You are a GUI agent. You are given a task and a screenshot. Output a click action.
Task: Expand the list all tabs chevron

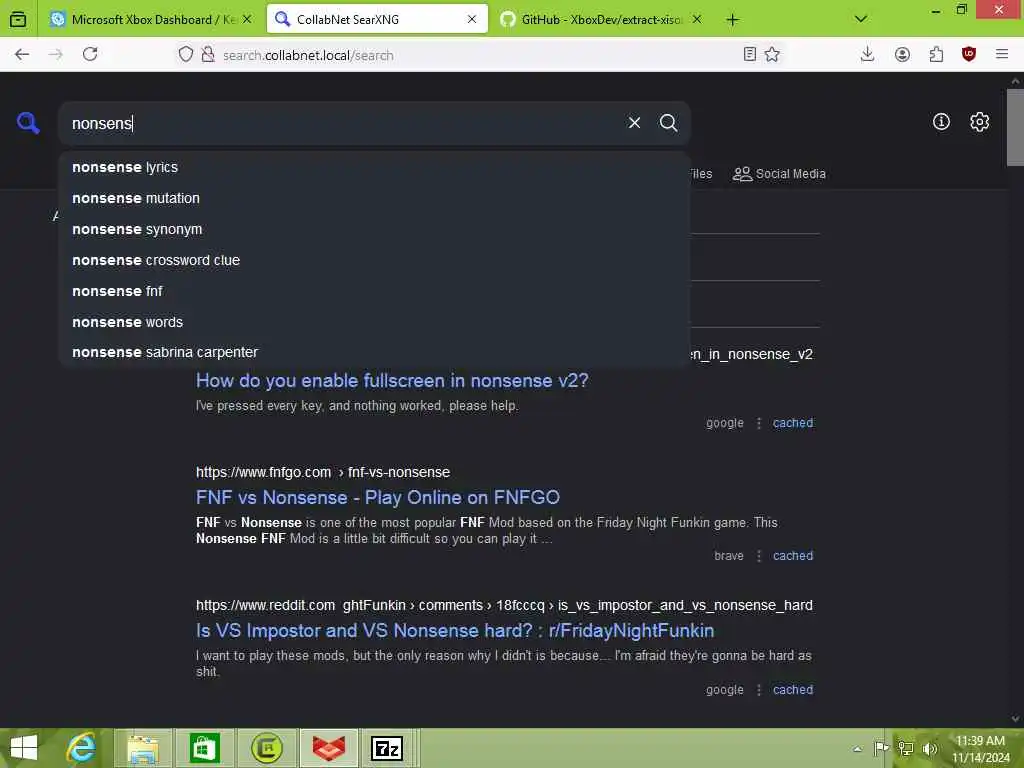pos(861,19)
